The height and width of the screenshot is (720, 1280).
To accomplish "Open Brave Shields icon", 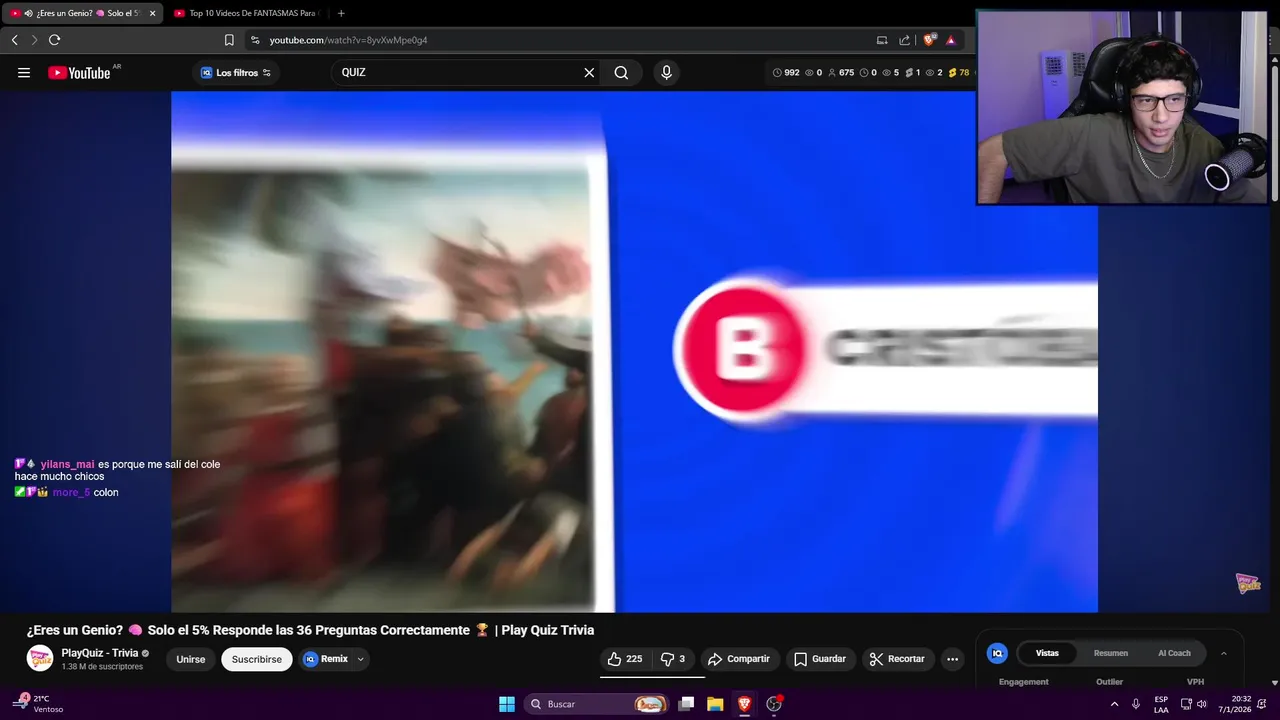I will pos(929,40).
